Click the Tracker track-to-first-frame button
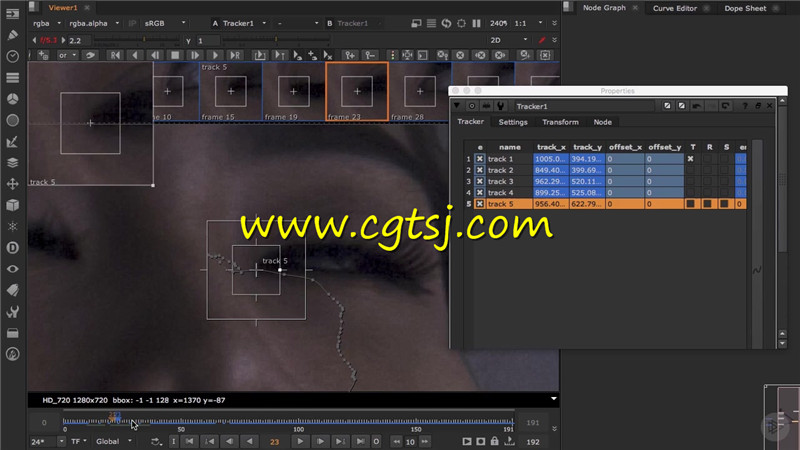Viewport: 800px width, 450px height. [115, 55]
